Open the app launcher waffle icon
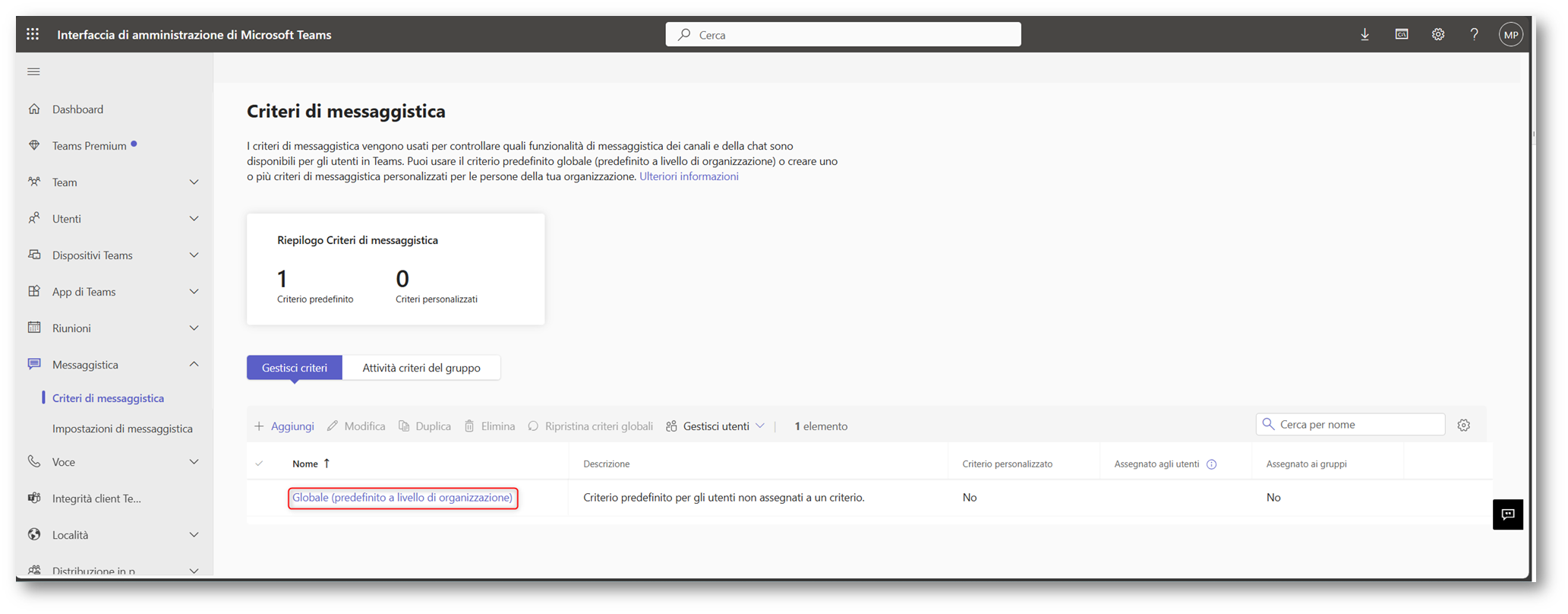The width and height of the screenshot is (1568, 614). [x=33, y=34]
